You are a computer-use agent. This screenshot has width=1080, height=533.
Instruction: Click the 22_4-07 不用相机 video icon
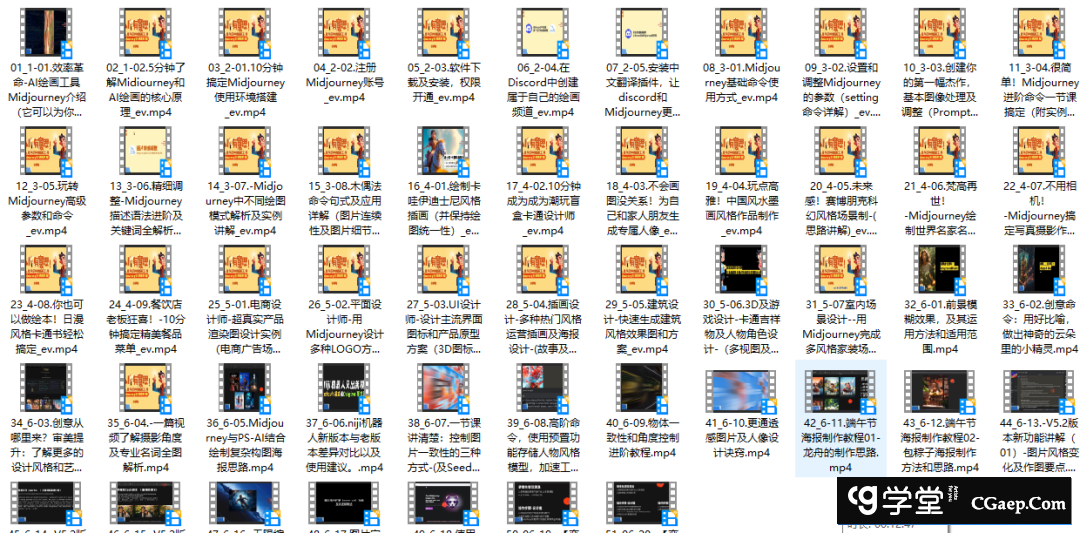(x=1040, y=151)
